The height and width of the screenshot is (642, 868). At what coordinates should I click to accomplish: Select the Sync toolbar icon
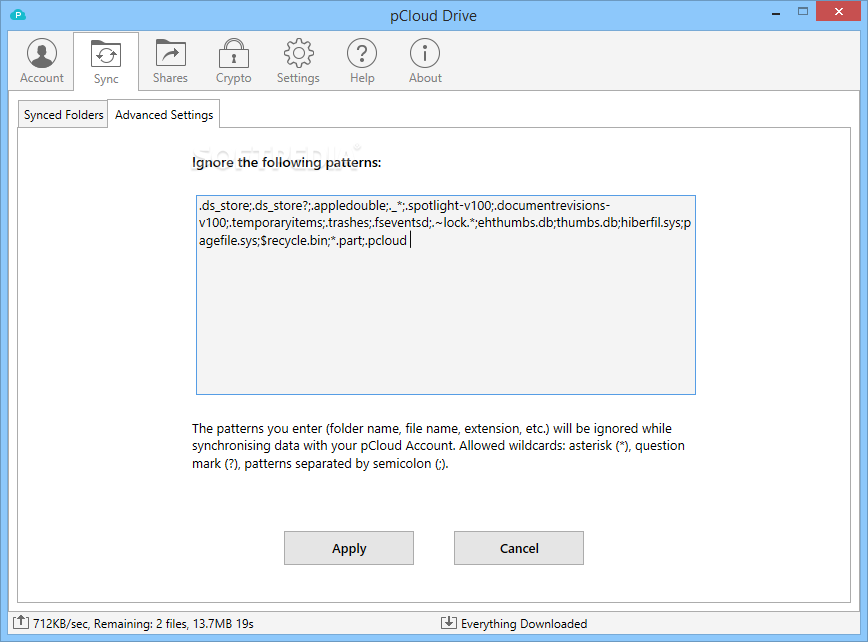(106, 61)
